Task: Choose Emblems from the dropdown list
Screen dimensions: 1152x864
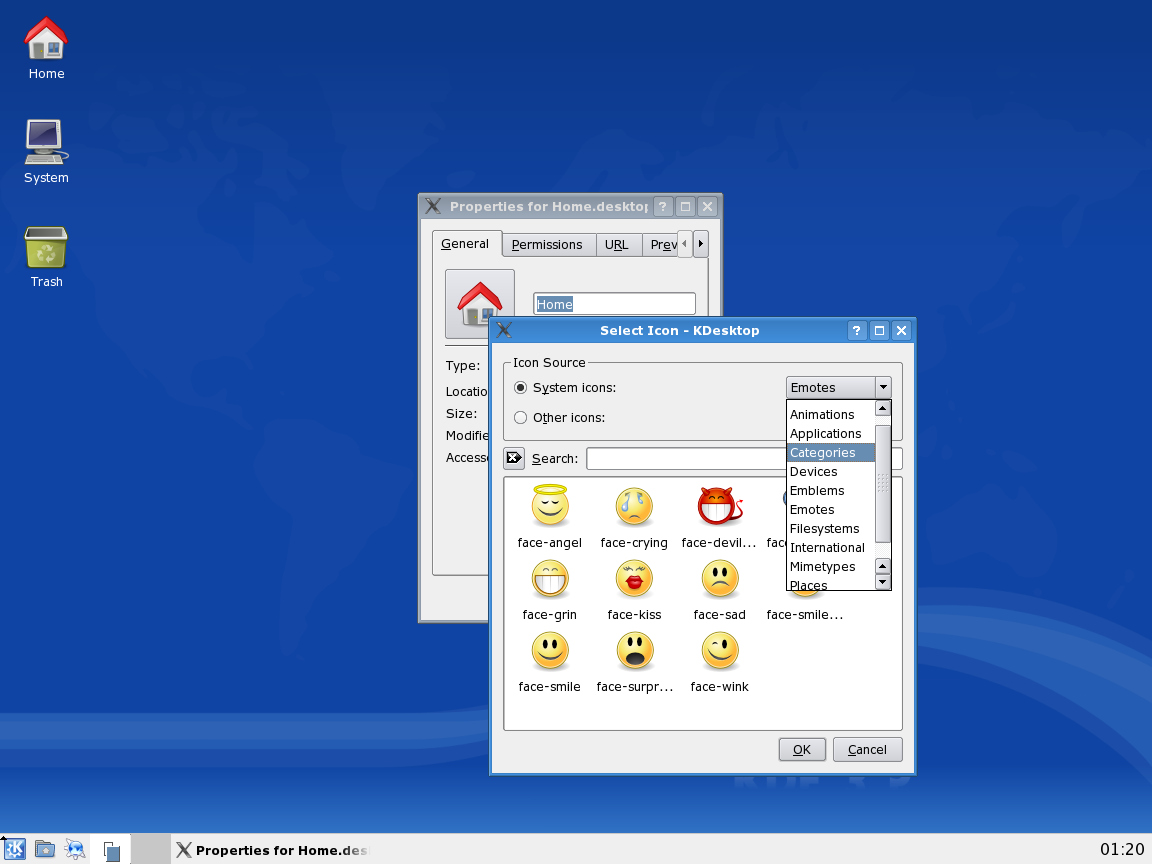Action: [x=831, y=491]
